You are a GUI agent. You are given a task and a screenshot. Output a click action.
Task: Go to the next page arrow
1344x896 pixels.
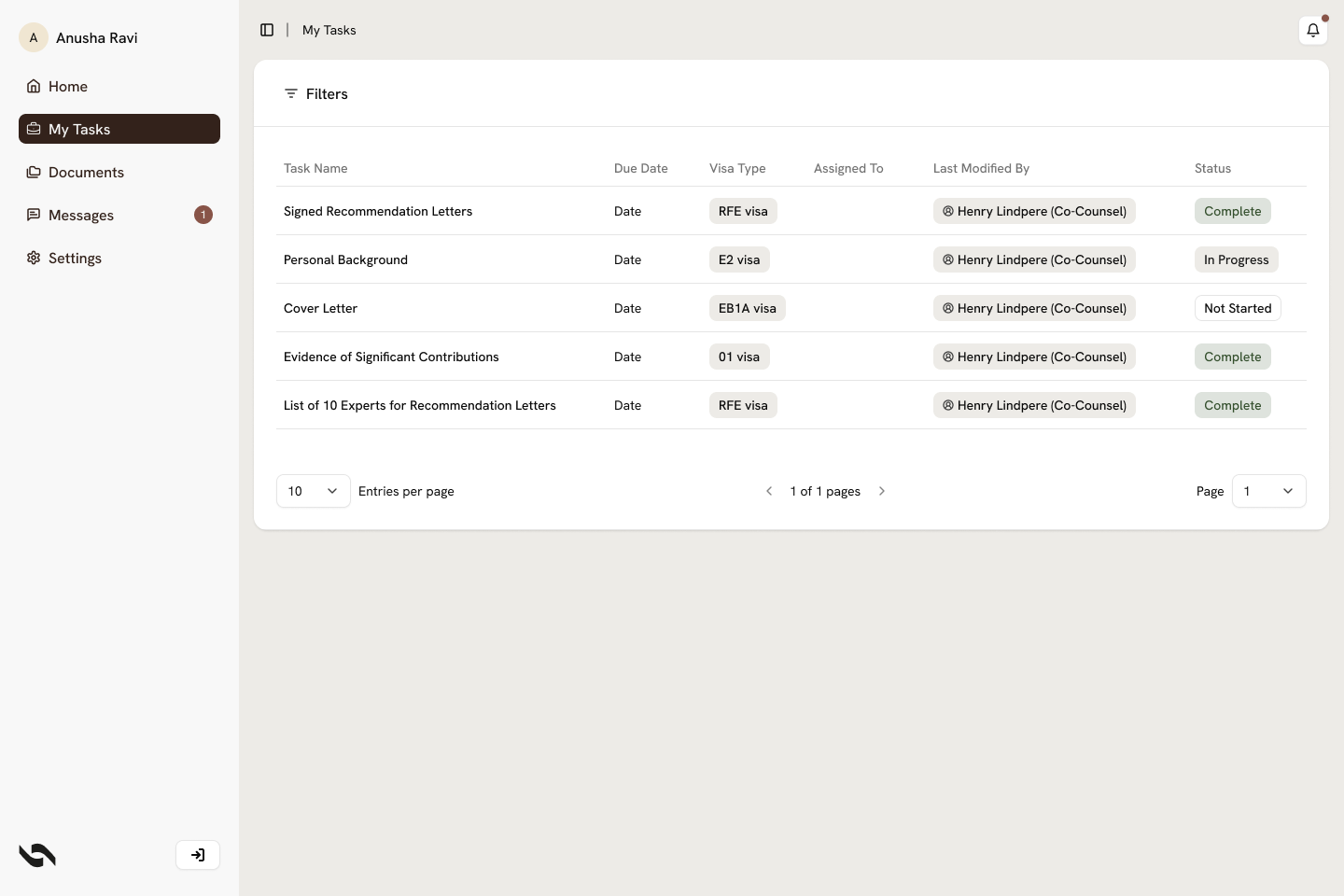pos(882,491)
